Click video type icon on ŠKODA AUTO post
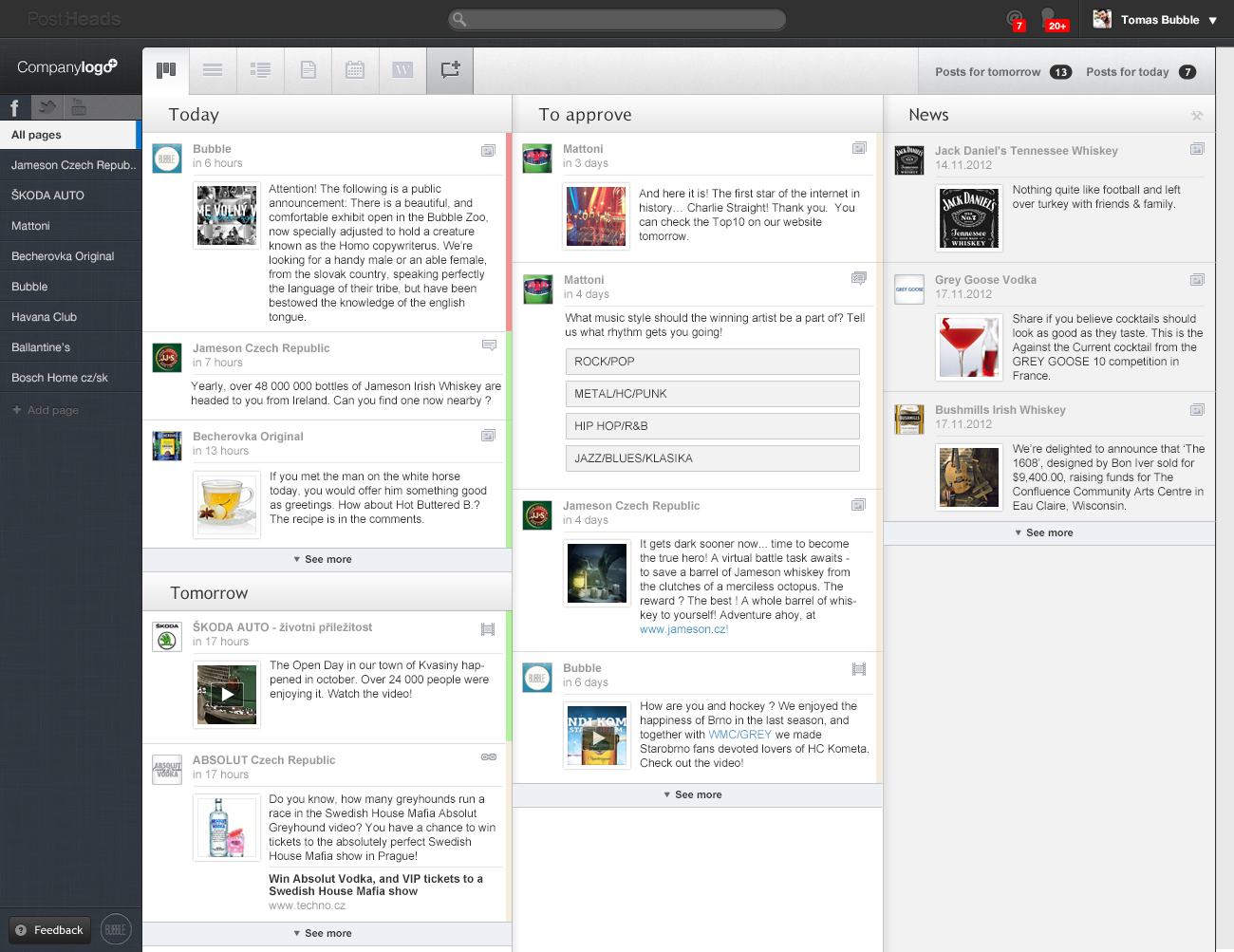 (488, 628)
